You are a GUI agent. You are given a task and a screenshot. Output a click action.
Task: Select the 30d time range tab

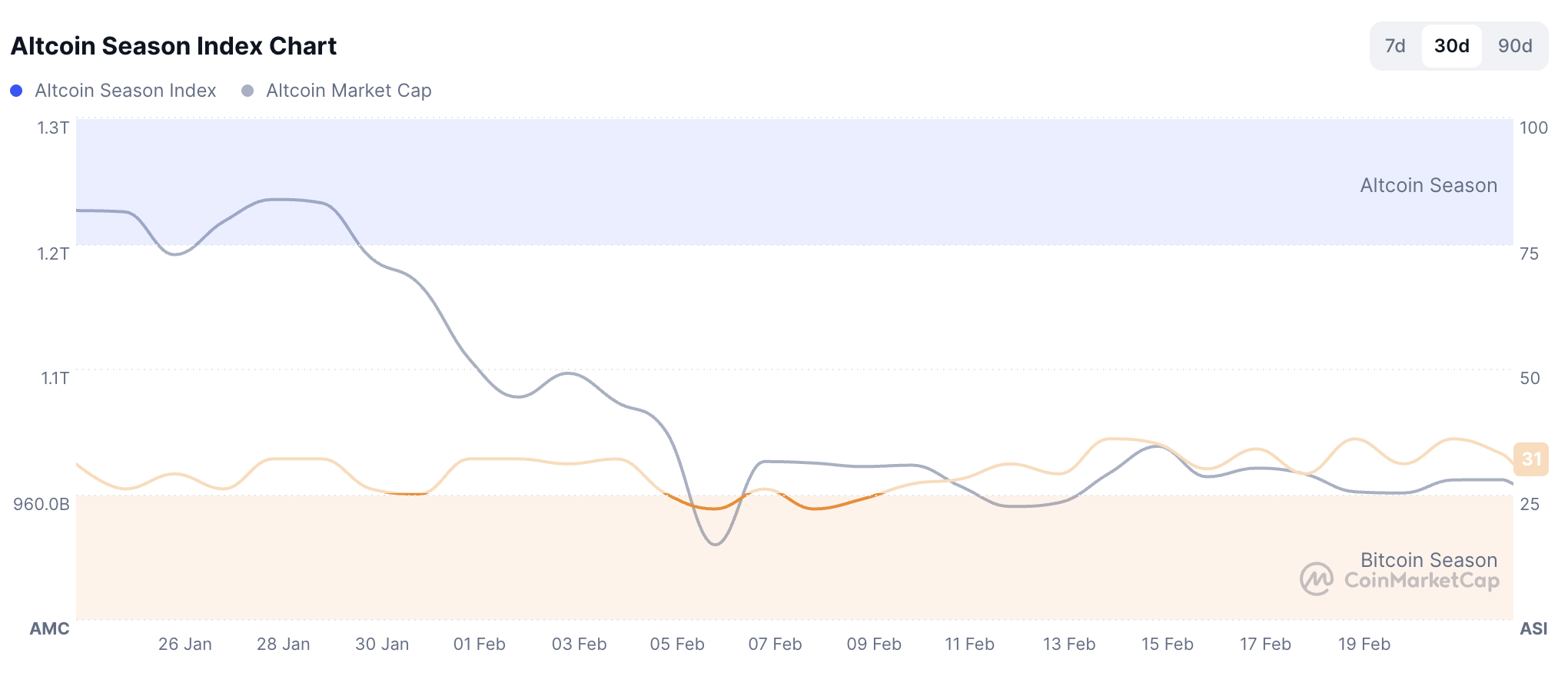tap(1451, 46)
